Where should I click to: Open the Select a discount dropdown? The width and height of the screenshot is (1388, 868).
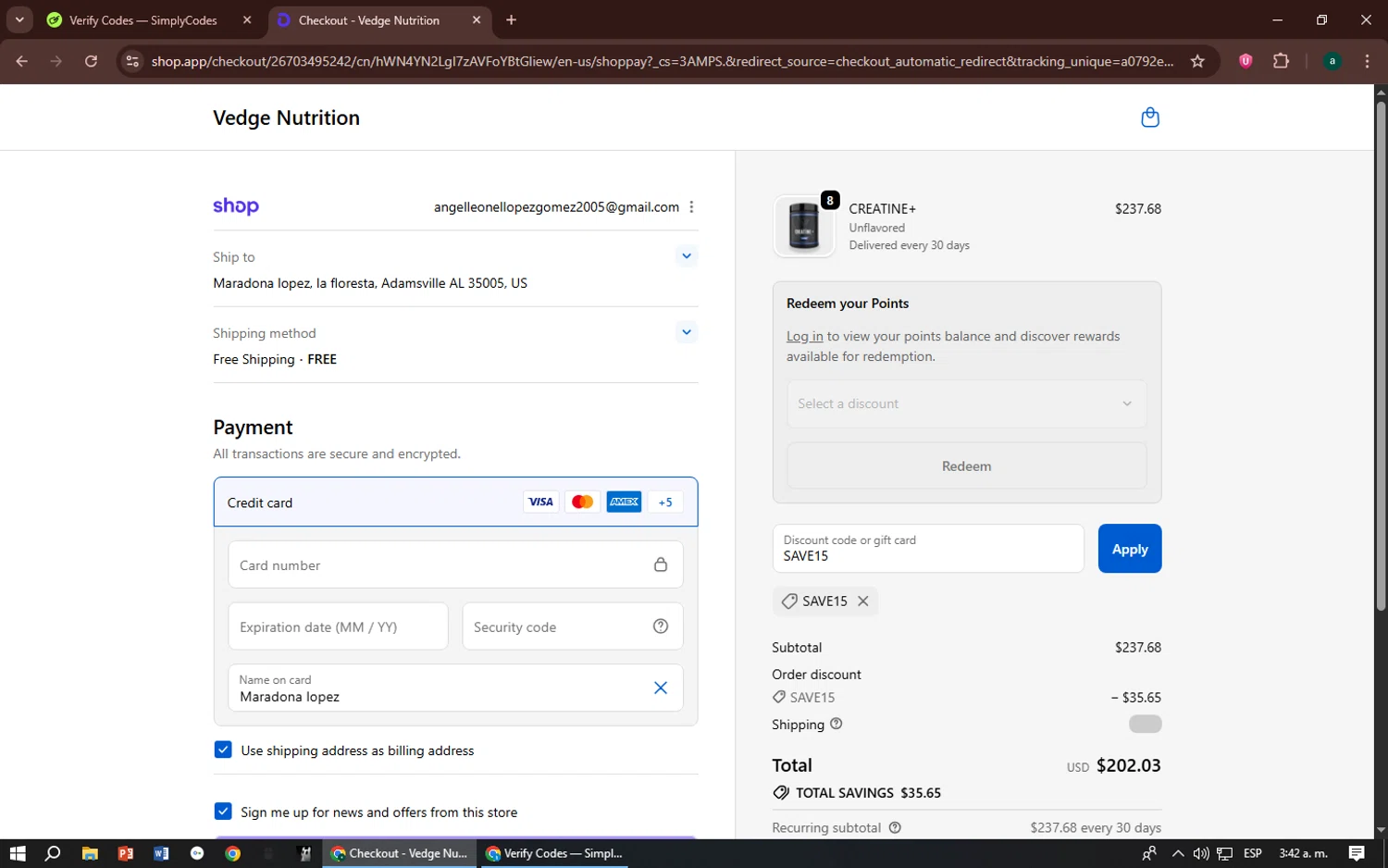[966, 403]
